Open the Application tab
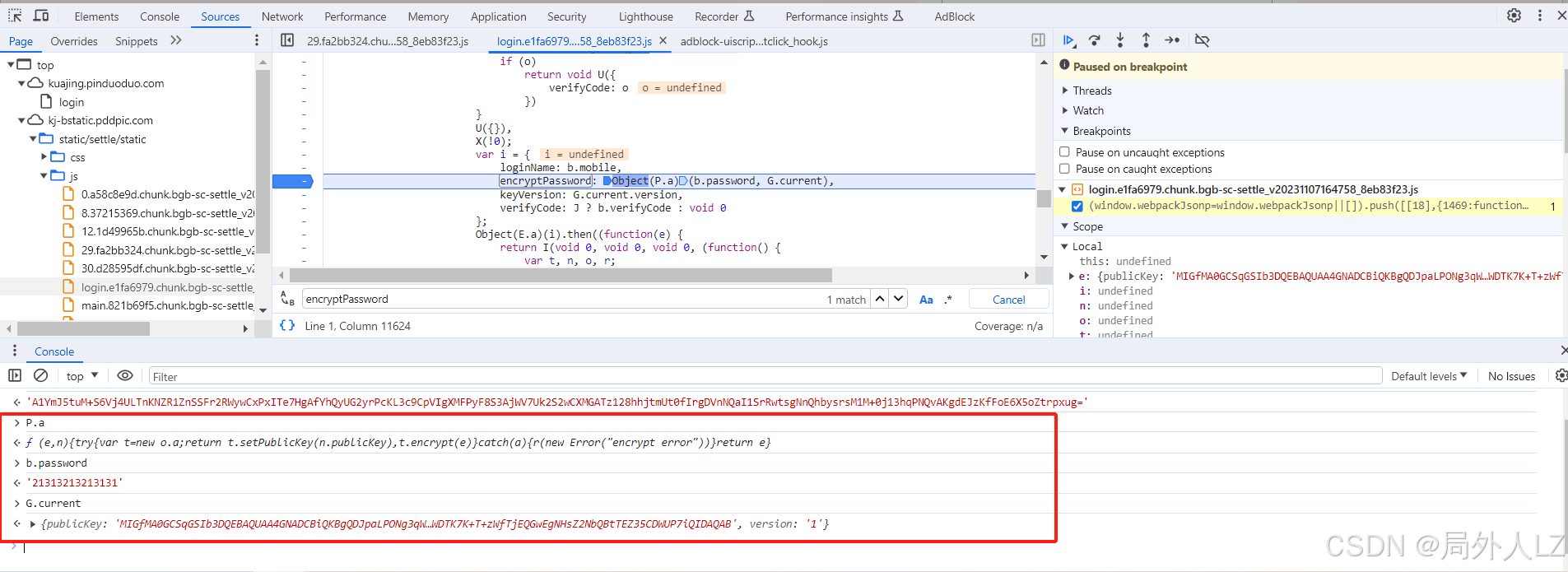This screenshot has width=1568, height=572. click(498, 16)
